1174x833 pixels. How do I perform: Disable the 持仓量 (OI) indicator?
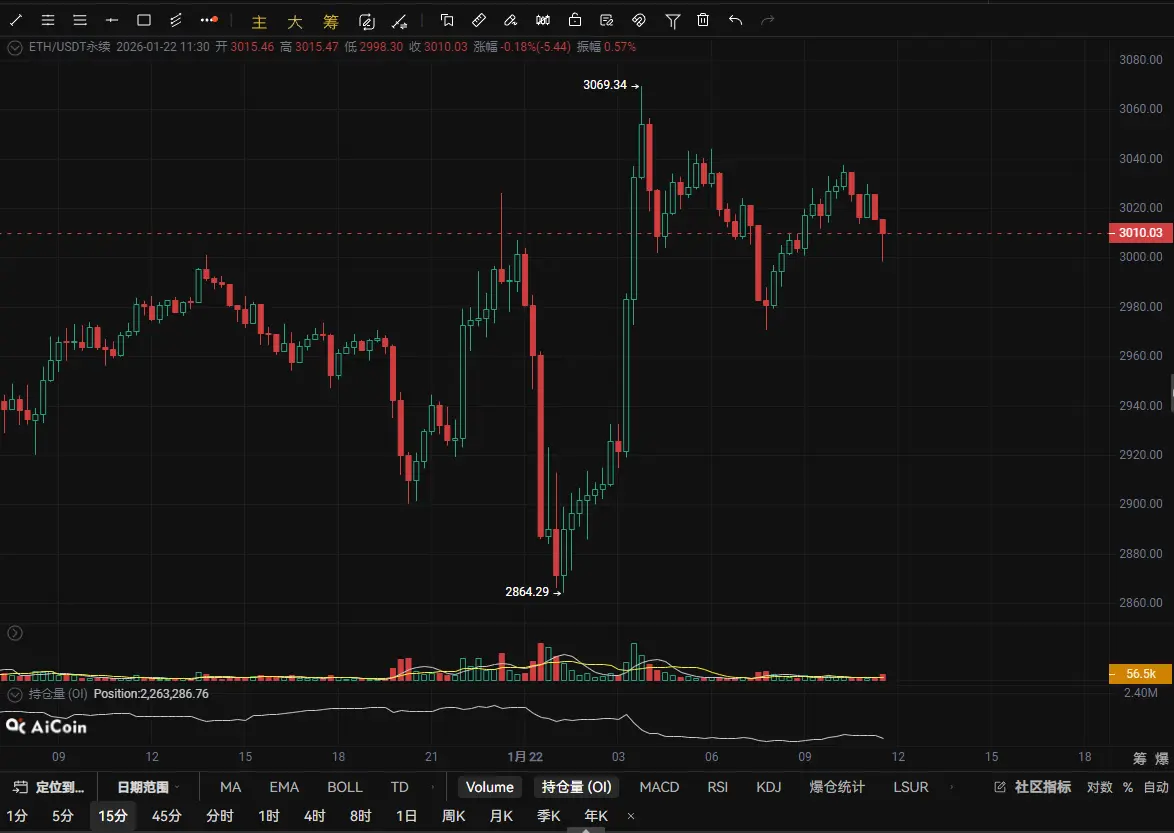click(x=577, y=787)
